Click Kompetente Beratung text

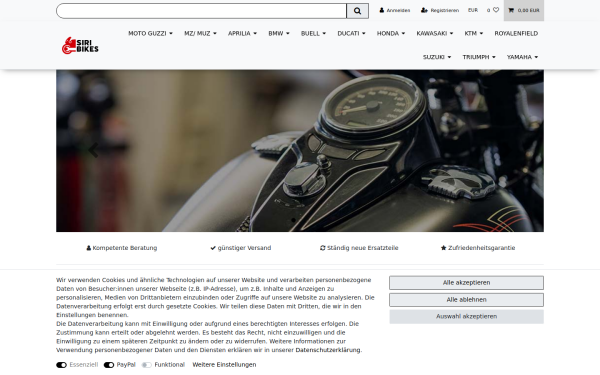coord(125,248)
